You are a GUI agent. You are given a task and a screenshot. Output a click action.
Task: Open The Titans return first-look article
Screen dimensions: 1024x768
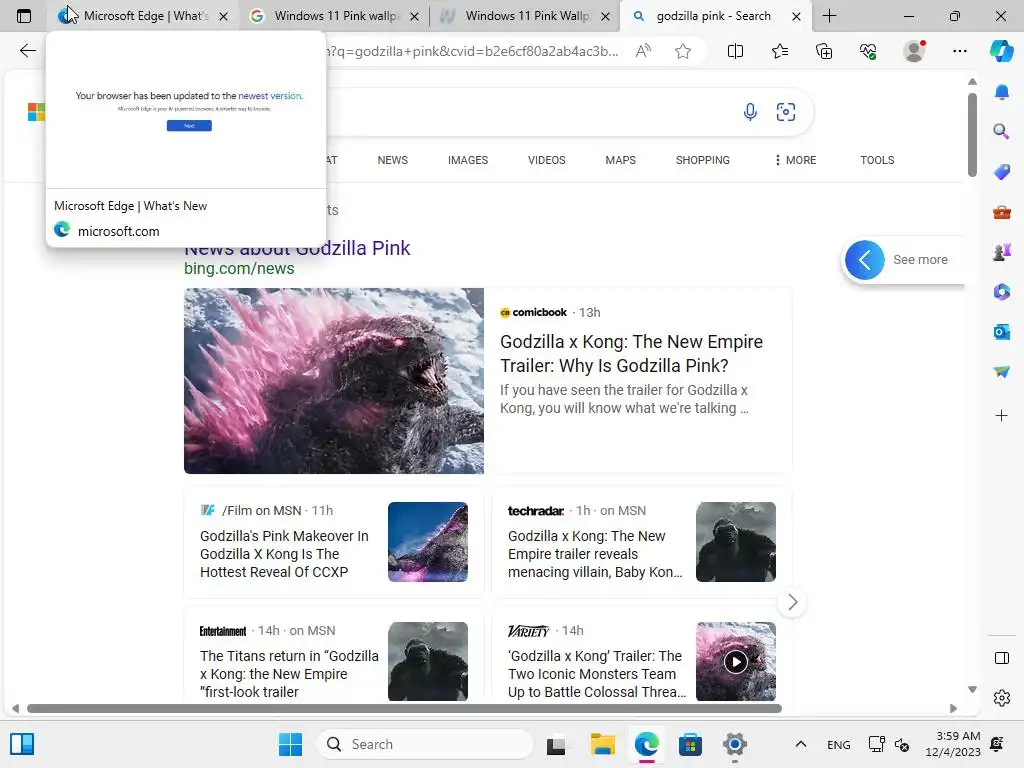tap(289, 673)
